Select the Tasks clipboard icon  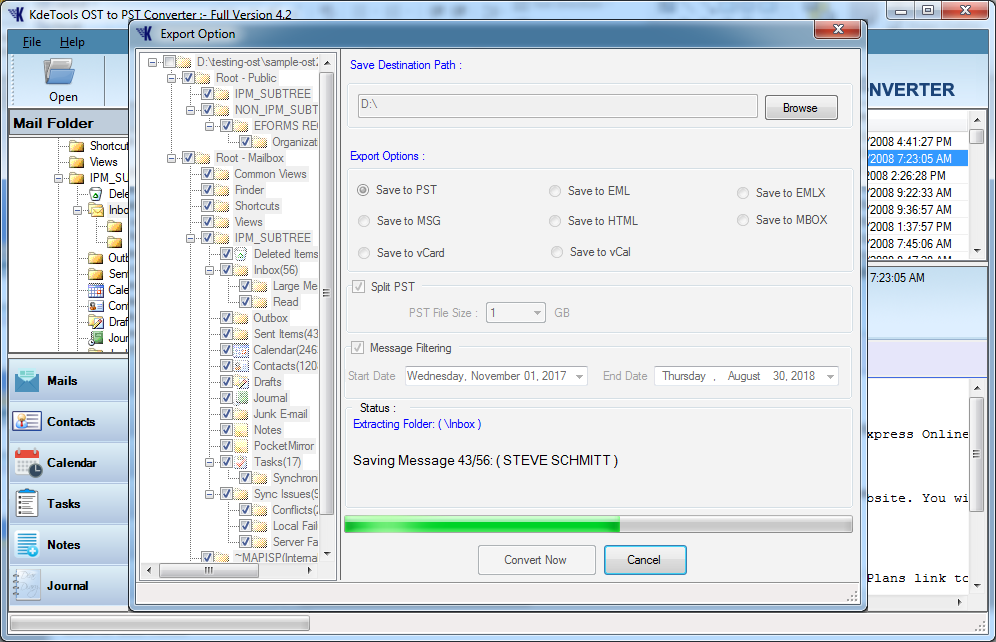27,504
